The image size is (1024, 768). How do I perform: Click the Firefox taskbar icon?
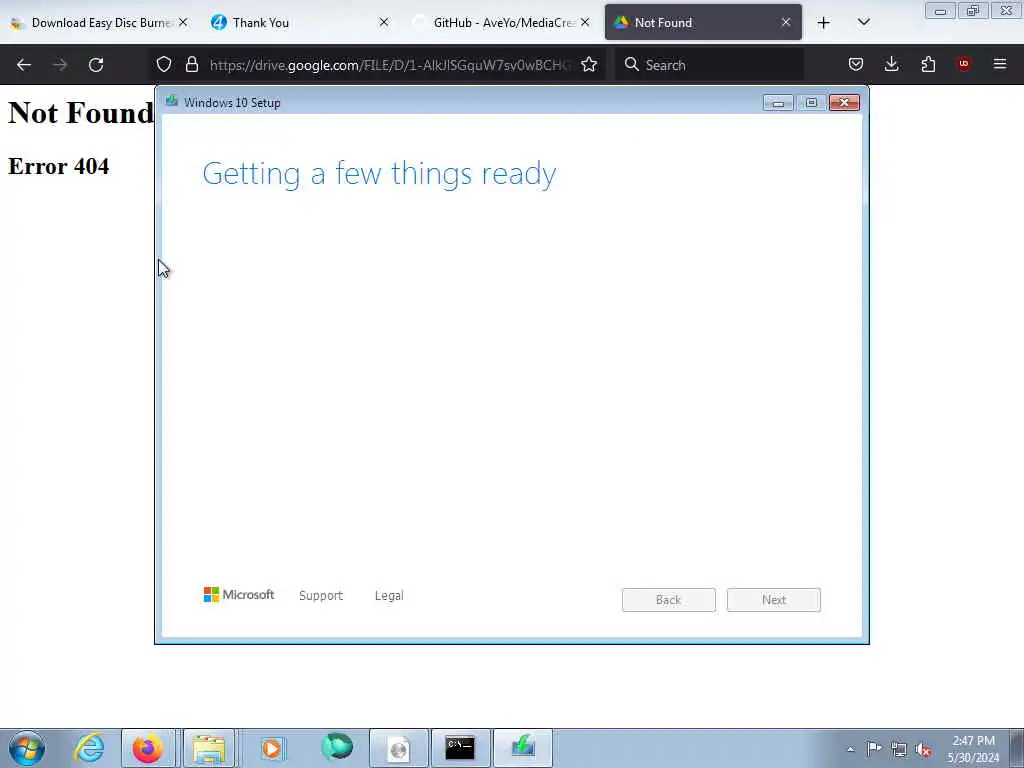tap(148, 748)
